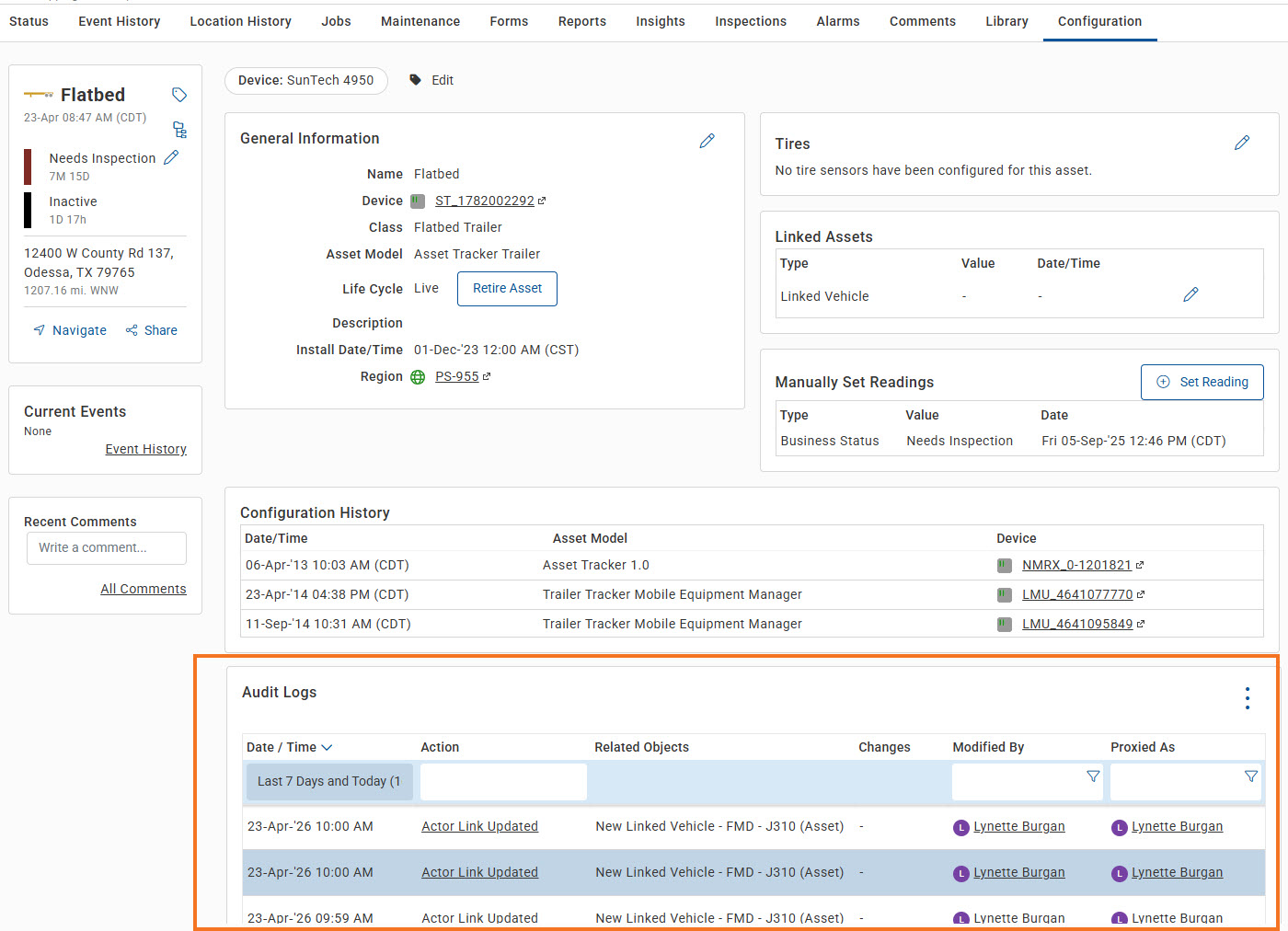Click the plus icon in Set Reading
The width and height of the screenshot is (1288, 931).
[x=1163, y=382]
